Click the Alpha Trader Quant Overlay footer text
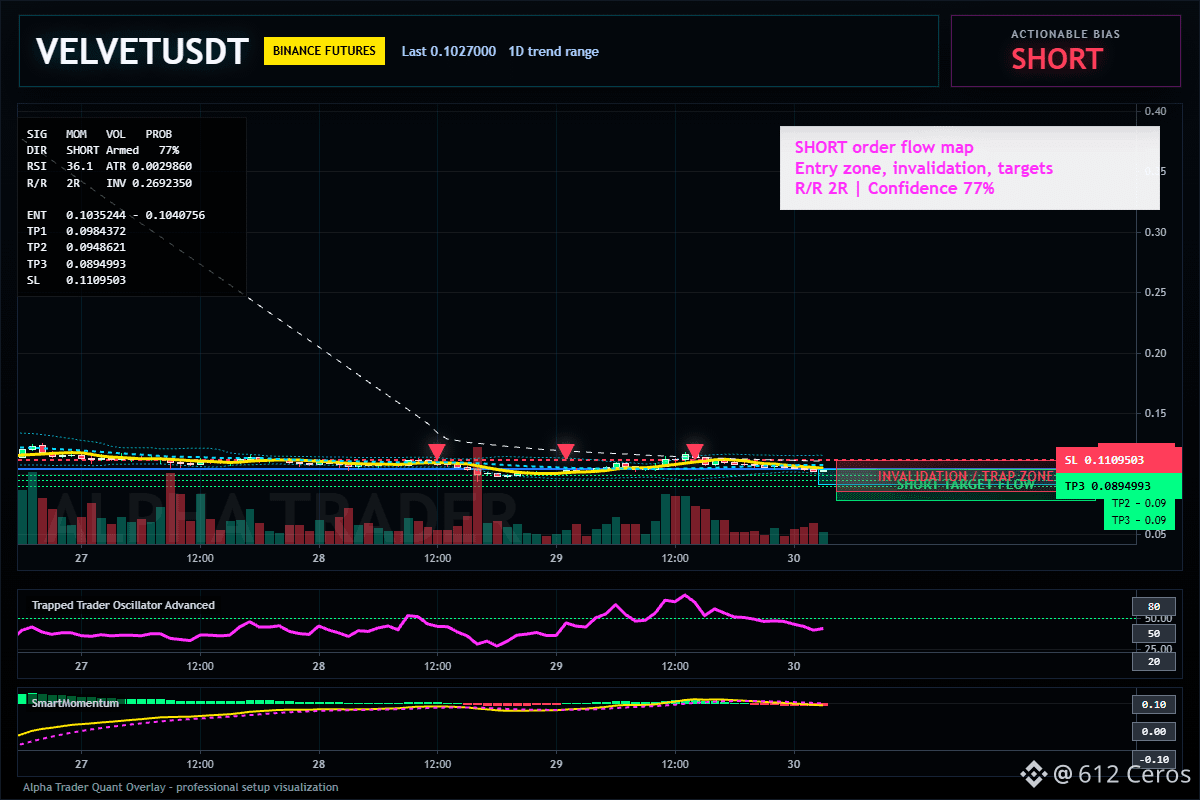This screenshot has width=1200, height=800. pyautogui.click(x=181, y=787)
